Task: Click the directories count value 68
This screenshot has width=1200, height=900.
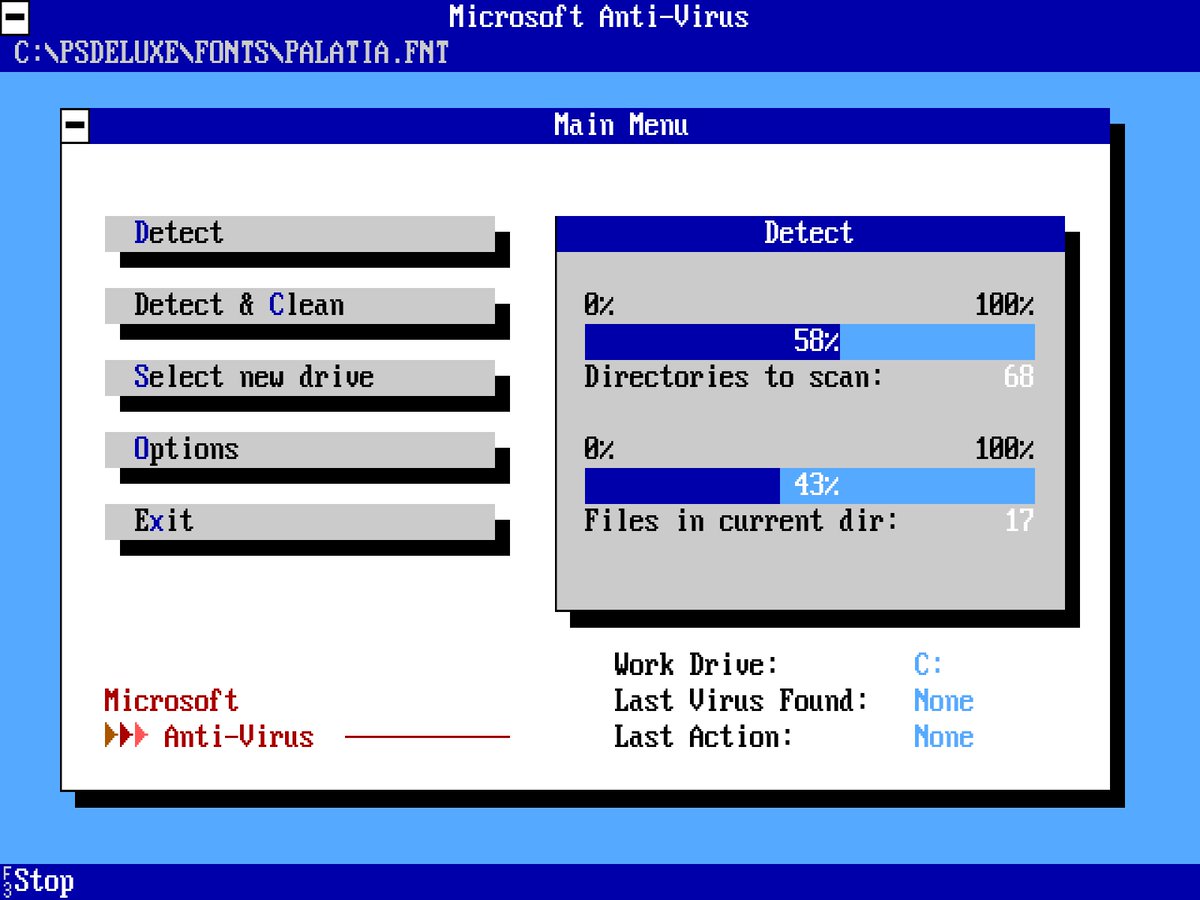Action: click(x=1019, y=377)
